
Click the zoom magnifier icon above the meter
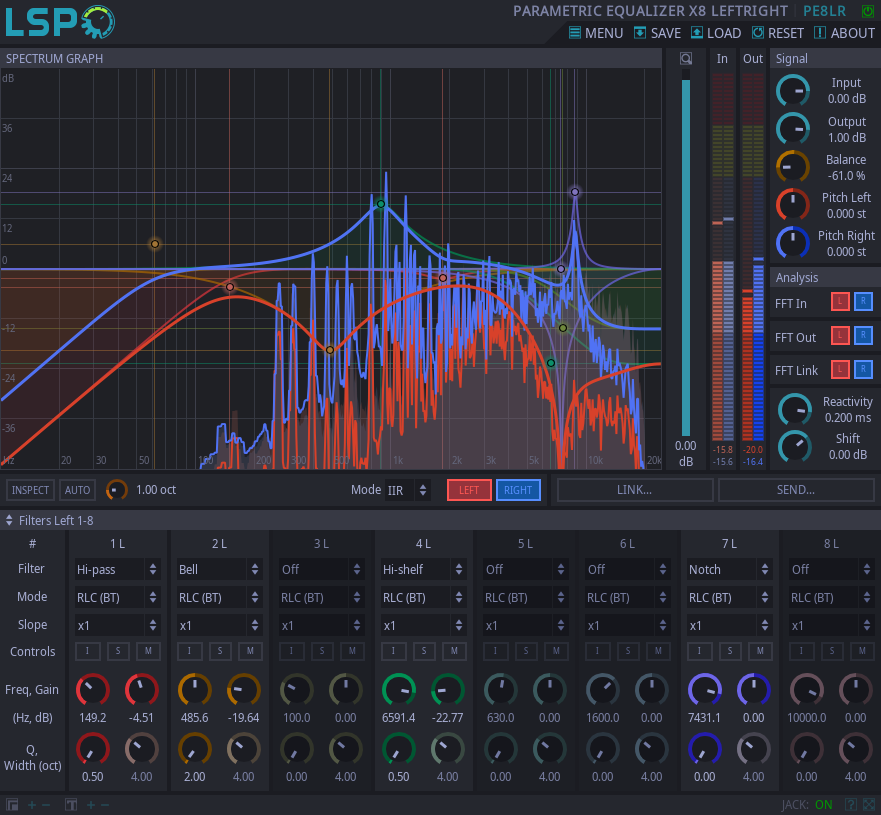pos(685,58)
